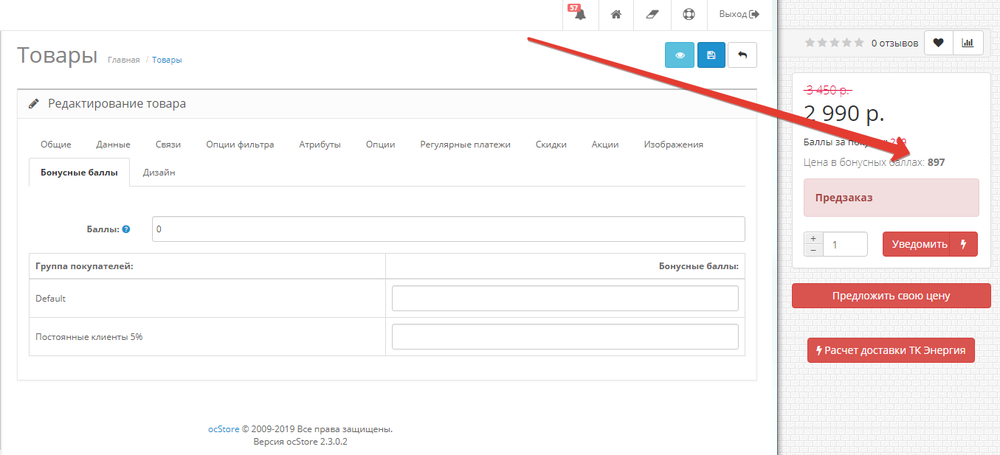Viewport: 1000px width, 455px height.
Task: Click the eraser icon in top bar
Action: coord(652,15)
